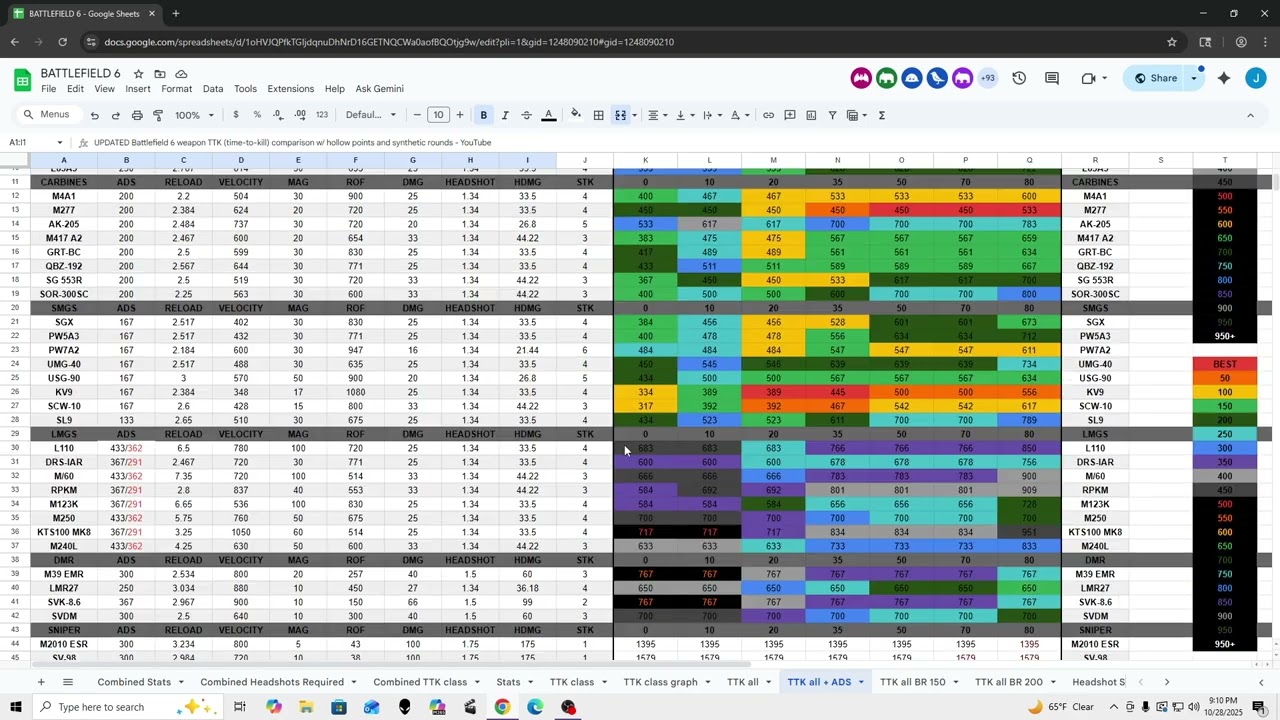Open filter views dropdown
The width and height of the screenshot is (1280, 720).
click(x=856, y=115)
